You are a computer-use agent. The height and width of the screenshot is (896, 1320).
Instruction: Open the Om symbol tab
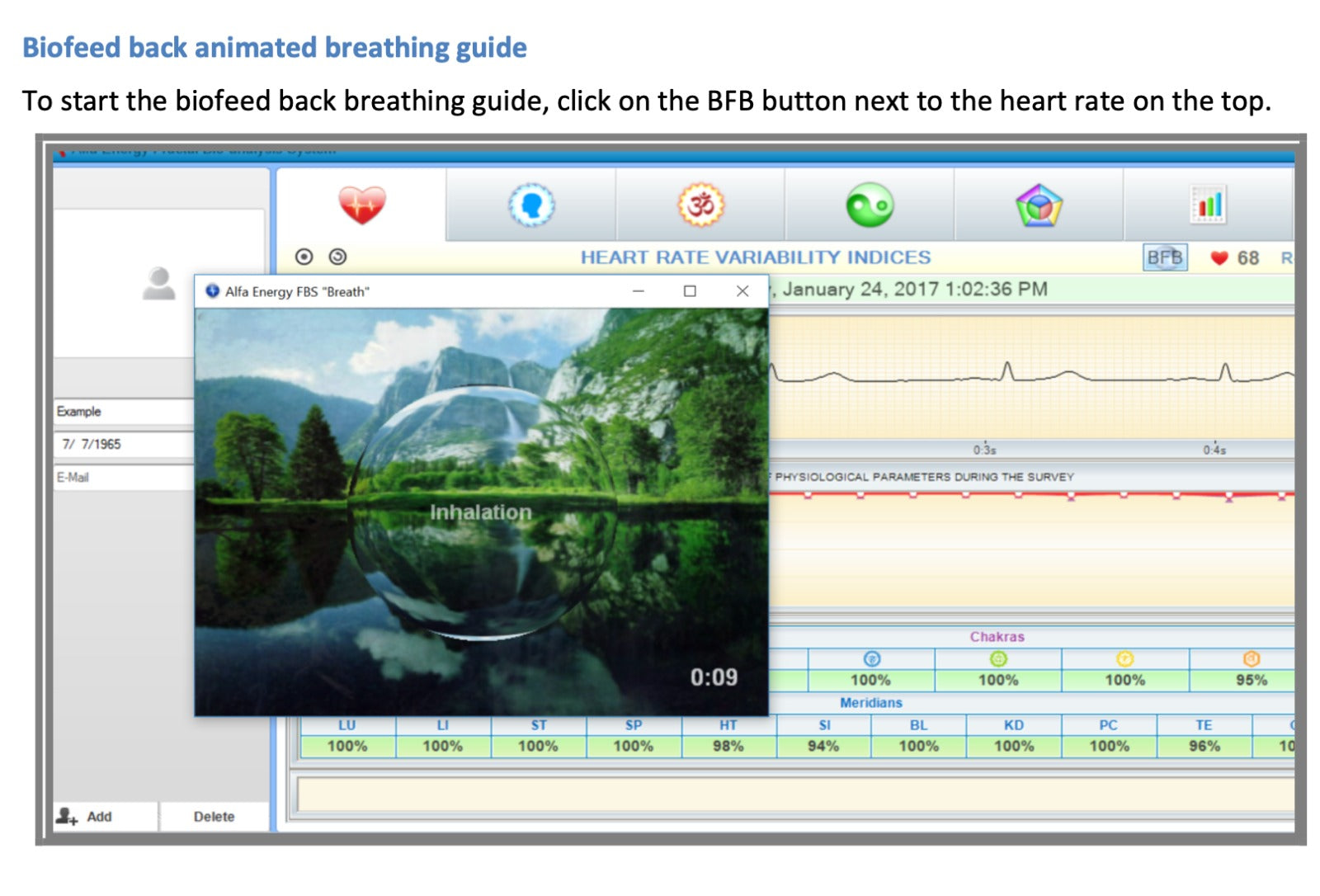point(700,205)
